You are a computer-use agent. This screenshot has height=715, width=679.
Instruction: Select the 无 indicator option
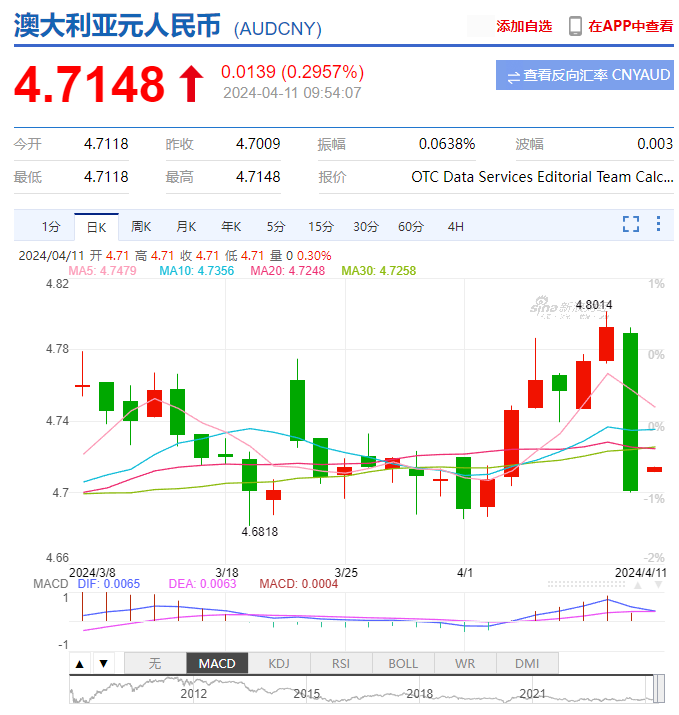pos(154,663)
